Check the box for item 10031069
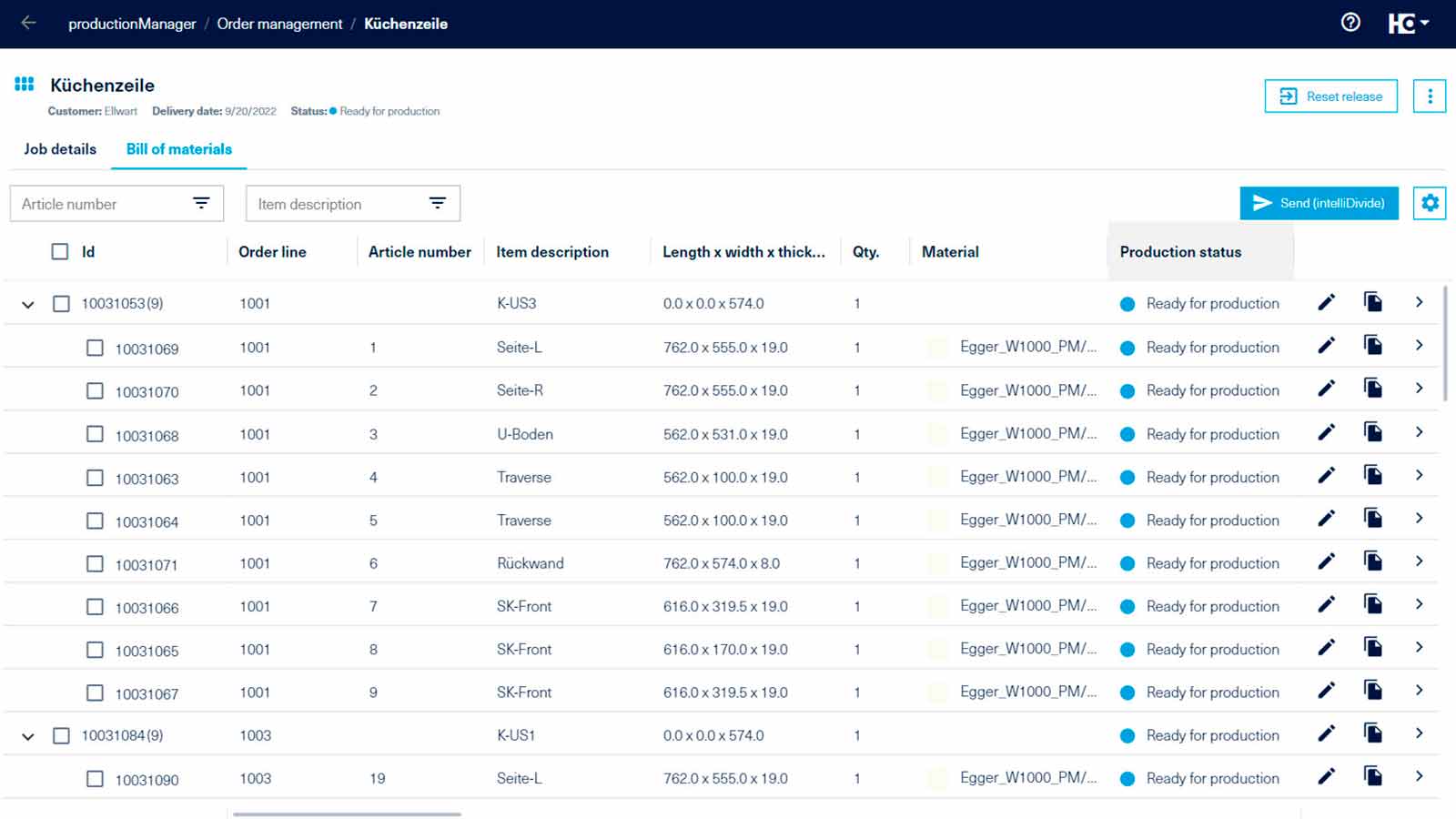Screen dimensions: 1456x819 (x=95, y=348)
